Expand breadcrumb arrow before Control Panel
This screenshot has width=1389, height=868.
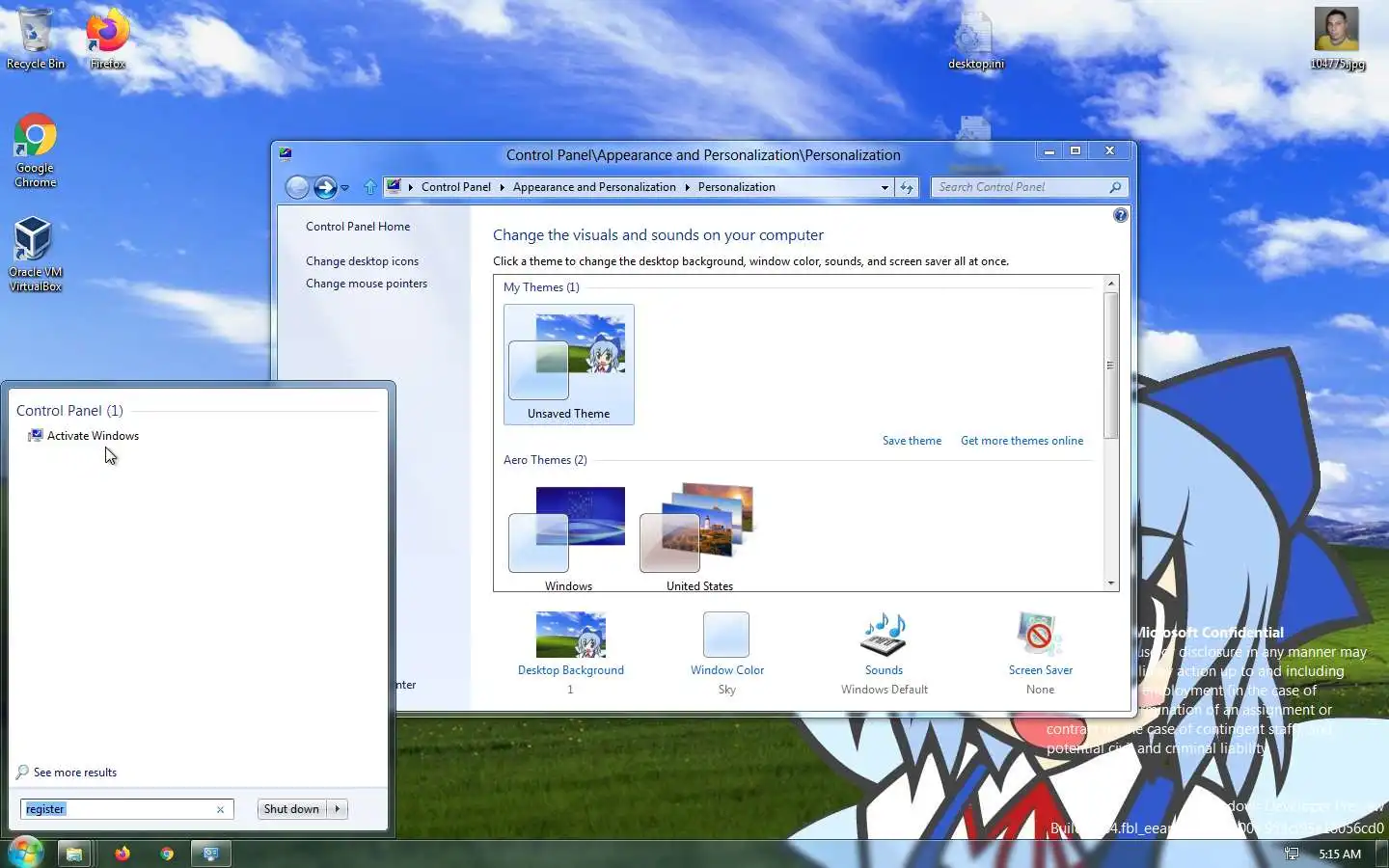pos(410,187)
